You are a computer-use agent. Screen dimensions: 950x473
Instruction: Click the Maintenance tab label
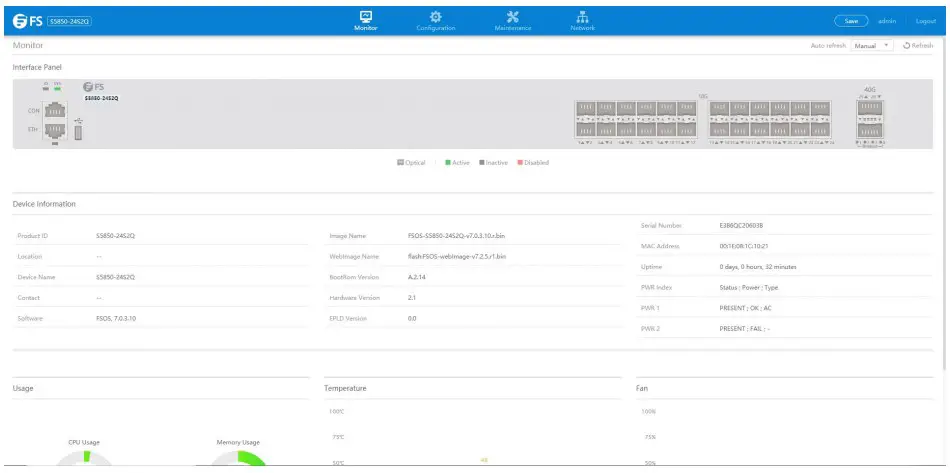pyautogui.click(x=513, y=28)
